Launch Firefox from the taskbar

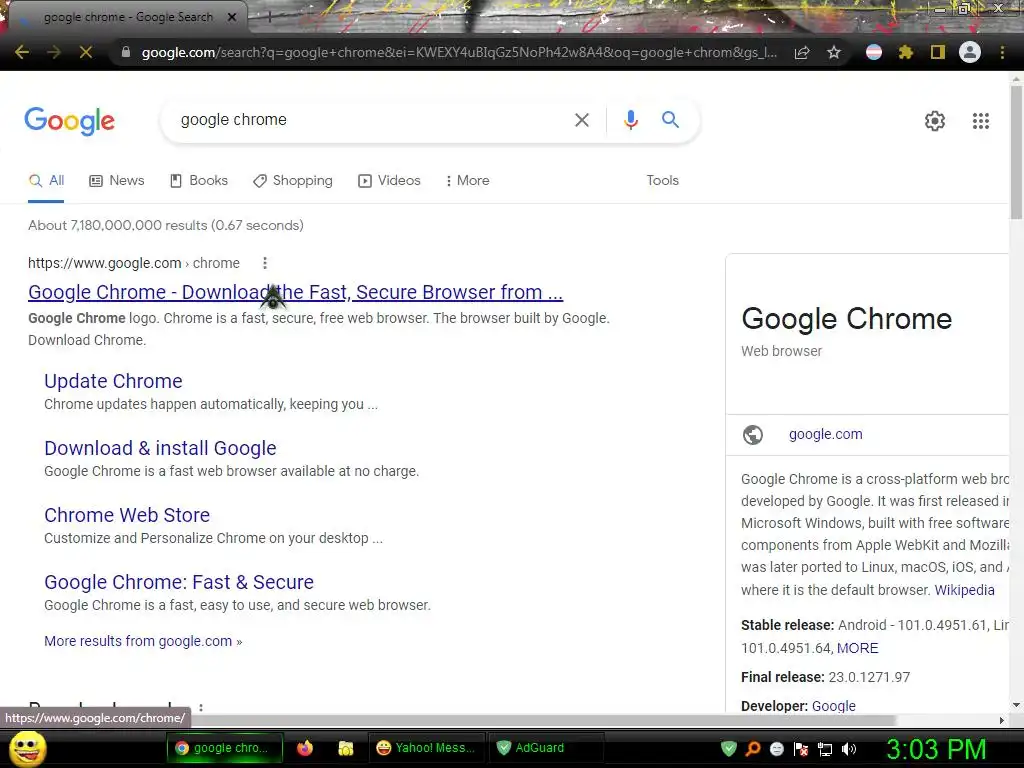click(305, 748)
